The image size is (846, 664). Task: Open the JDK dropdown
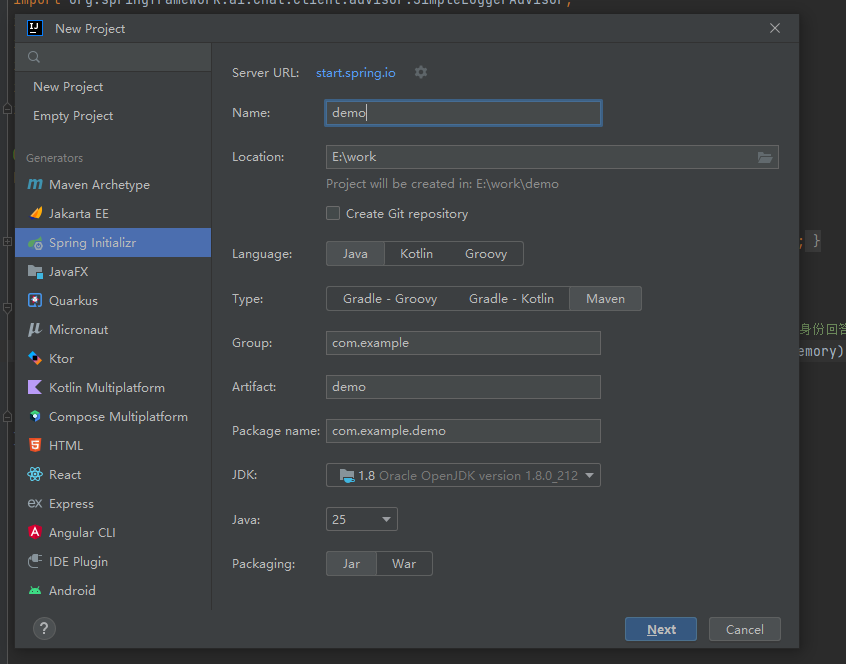(x=463, y=475)
